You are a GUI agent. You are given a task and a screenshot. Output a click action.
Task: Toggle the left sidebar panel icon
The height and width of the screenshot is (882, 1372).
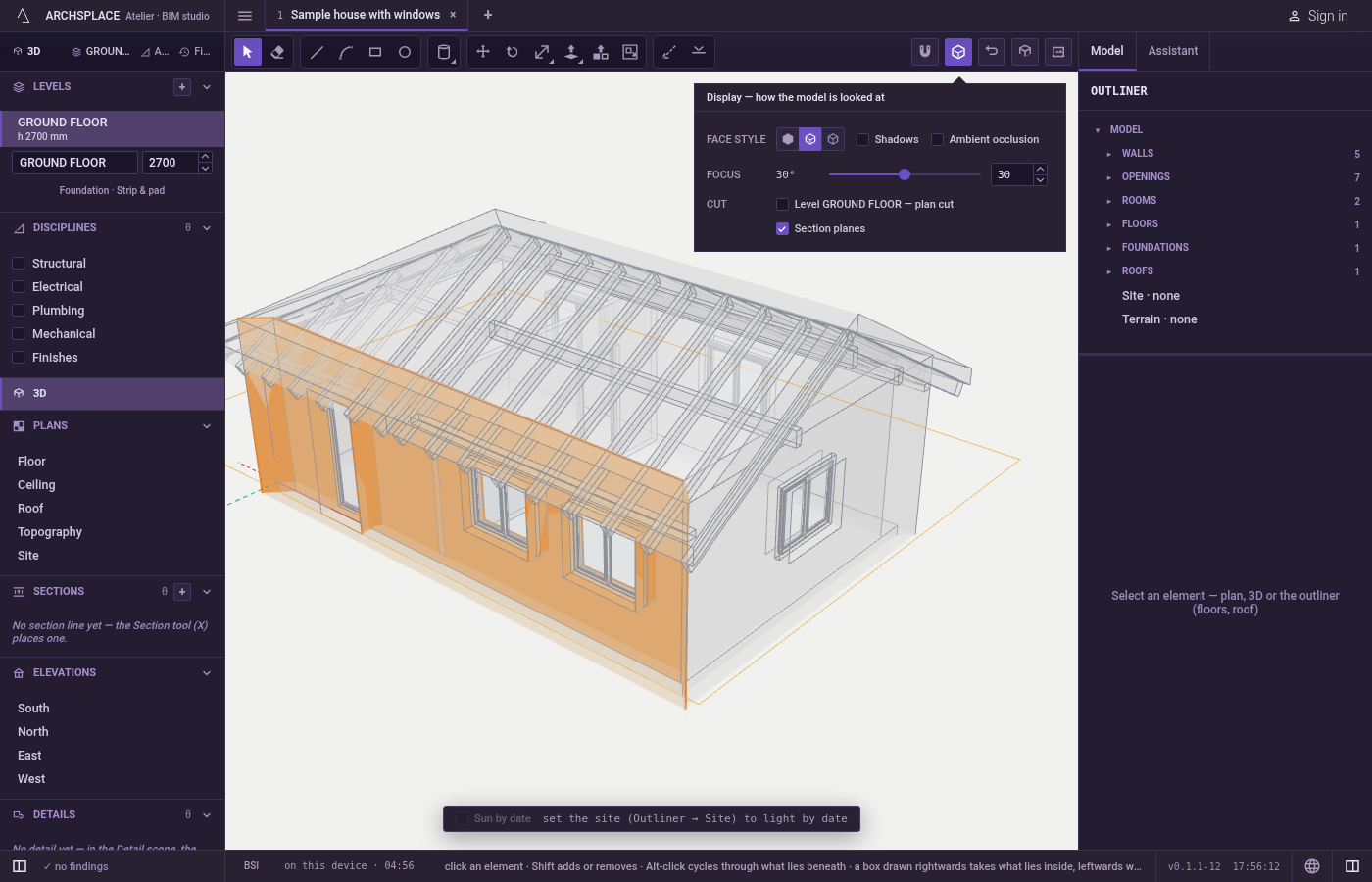(x=20, y=866)
